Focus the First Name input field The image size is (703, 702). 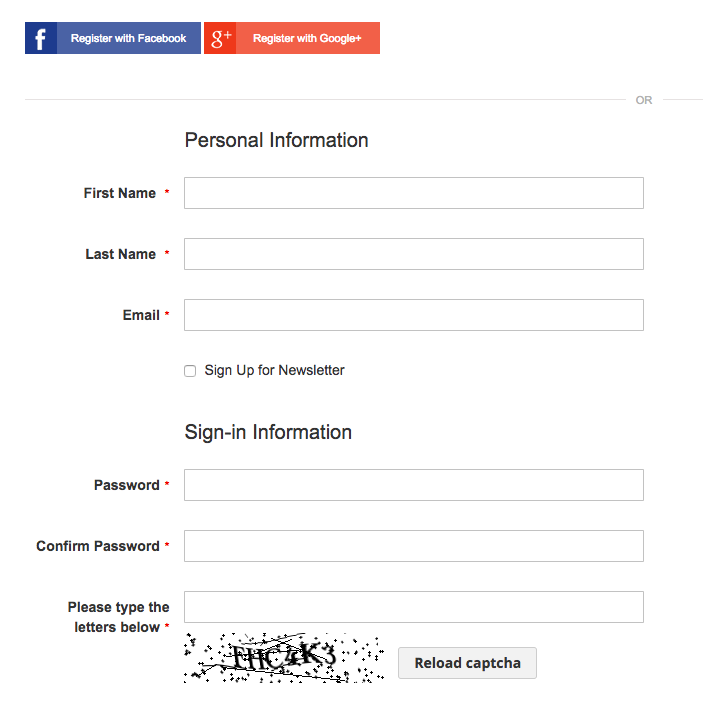click(414, 193)
